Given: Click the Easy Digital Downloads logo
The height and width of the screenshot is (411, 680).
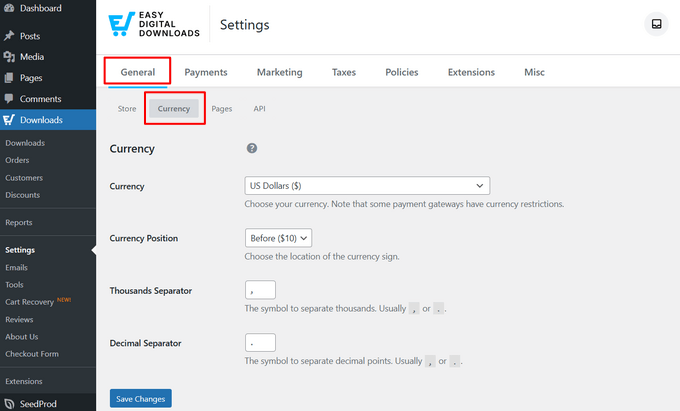Looking at the screenshot, I should [x=154, y=25].
